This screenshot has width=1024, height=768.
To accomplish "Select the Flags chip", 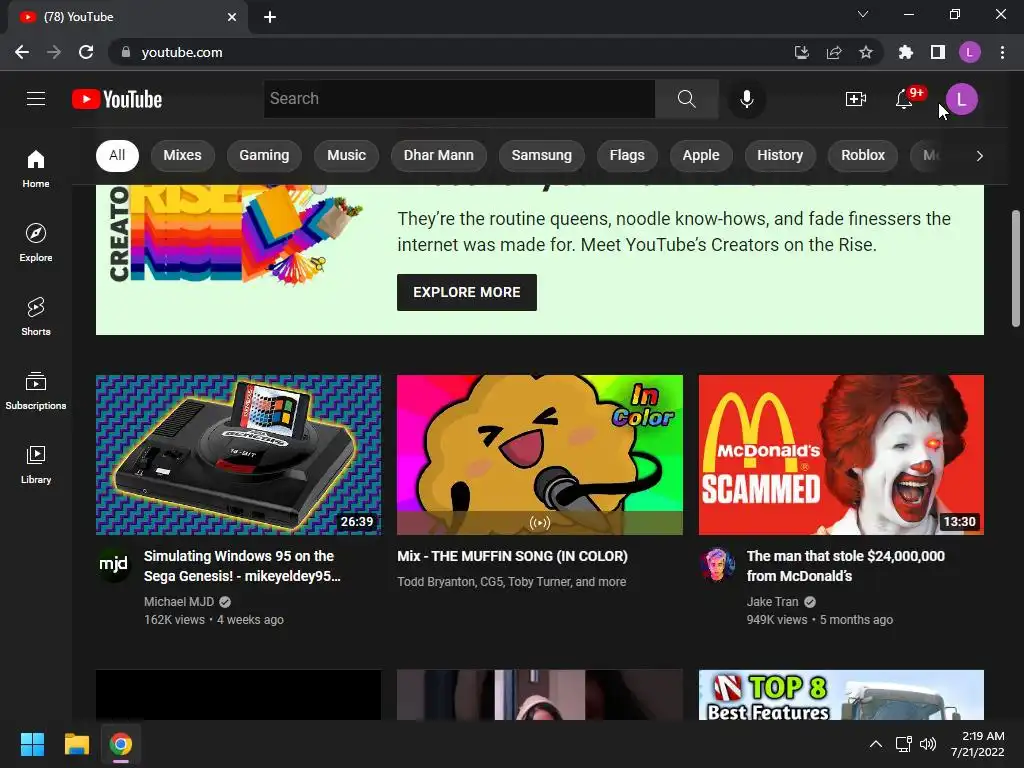I will point(627,155).
